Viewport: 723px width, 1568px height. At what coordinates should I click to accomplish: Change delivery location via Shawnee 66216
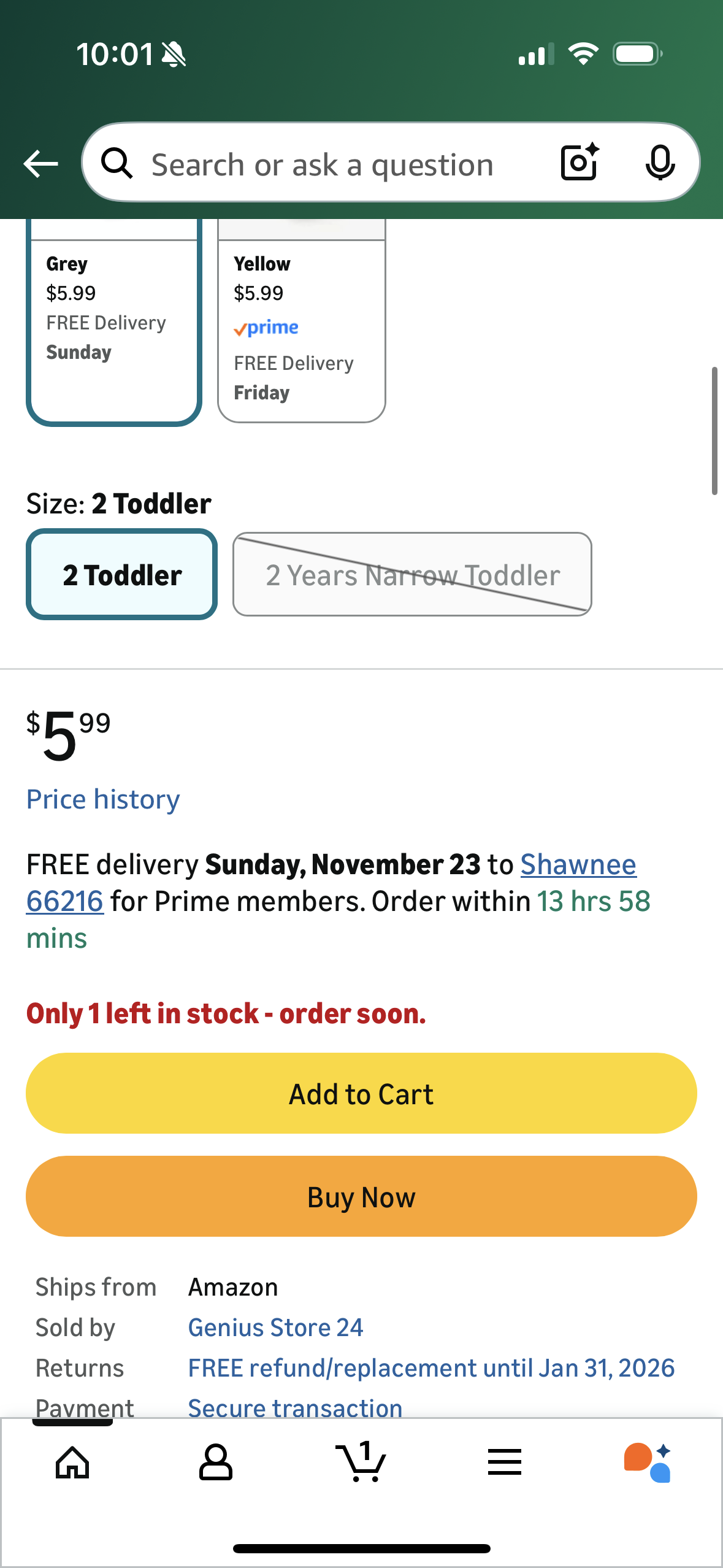(x=578, y=864)
